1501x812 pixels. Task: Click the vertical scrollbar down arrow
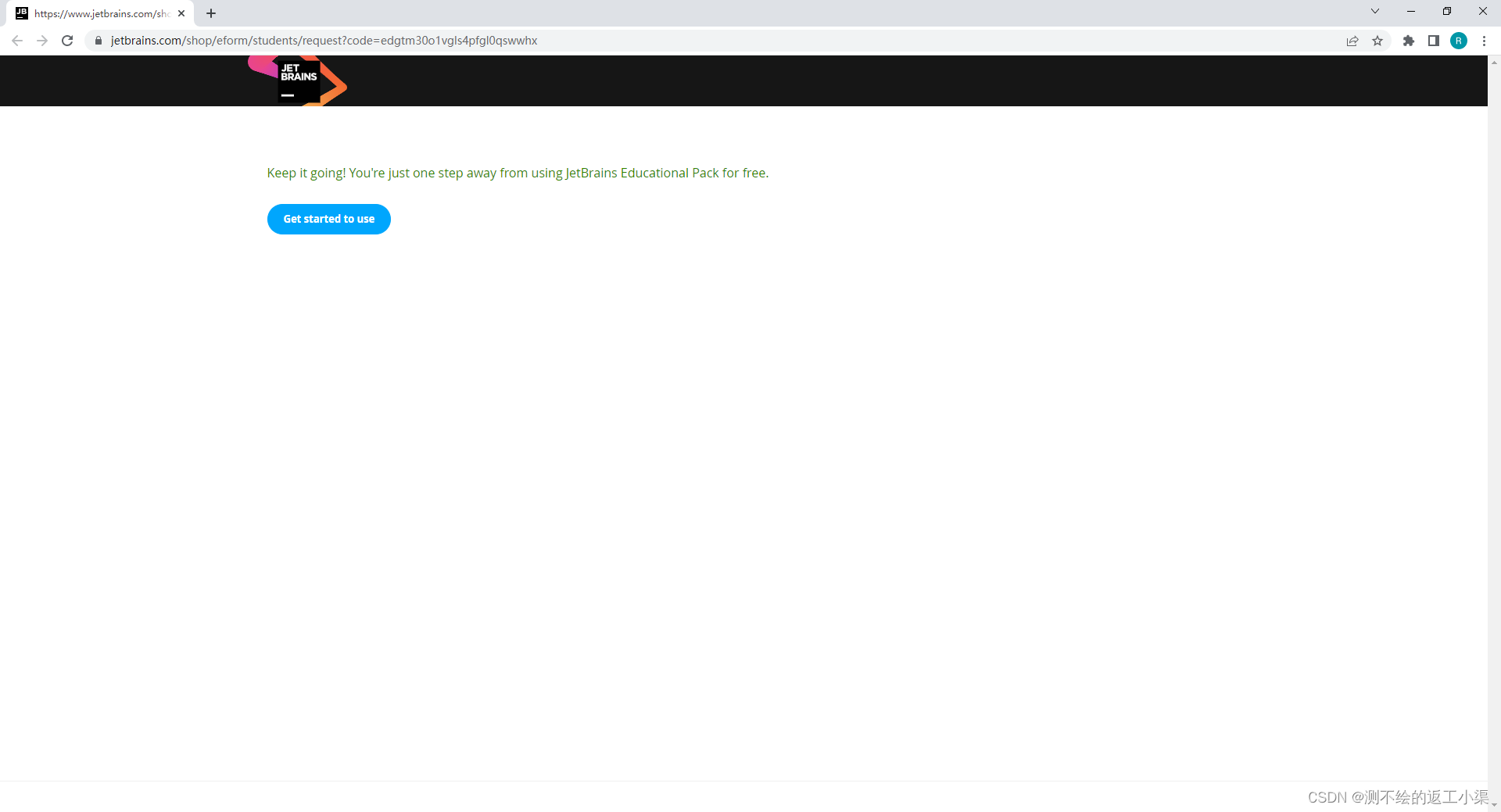click(x=1494, y=806)
